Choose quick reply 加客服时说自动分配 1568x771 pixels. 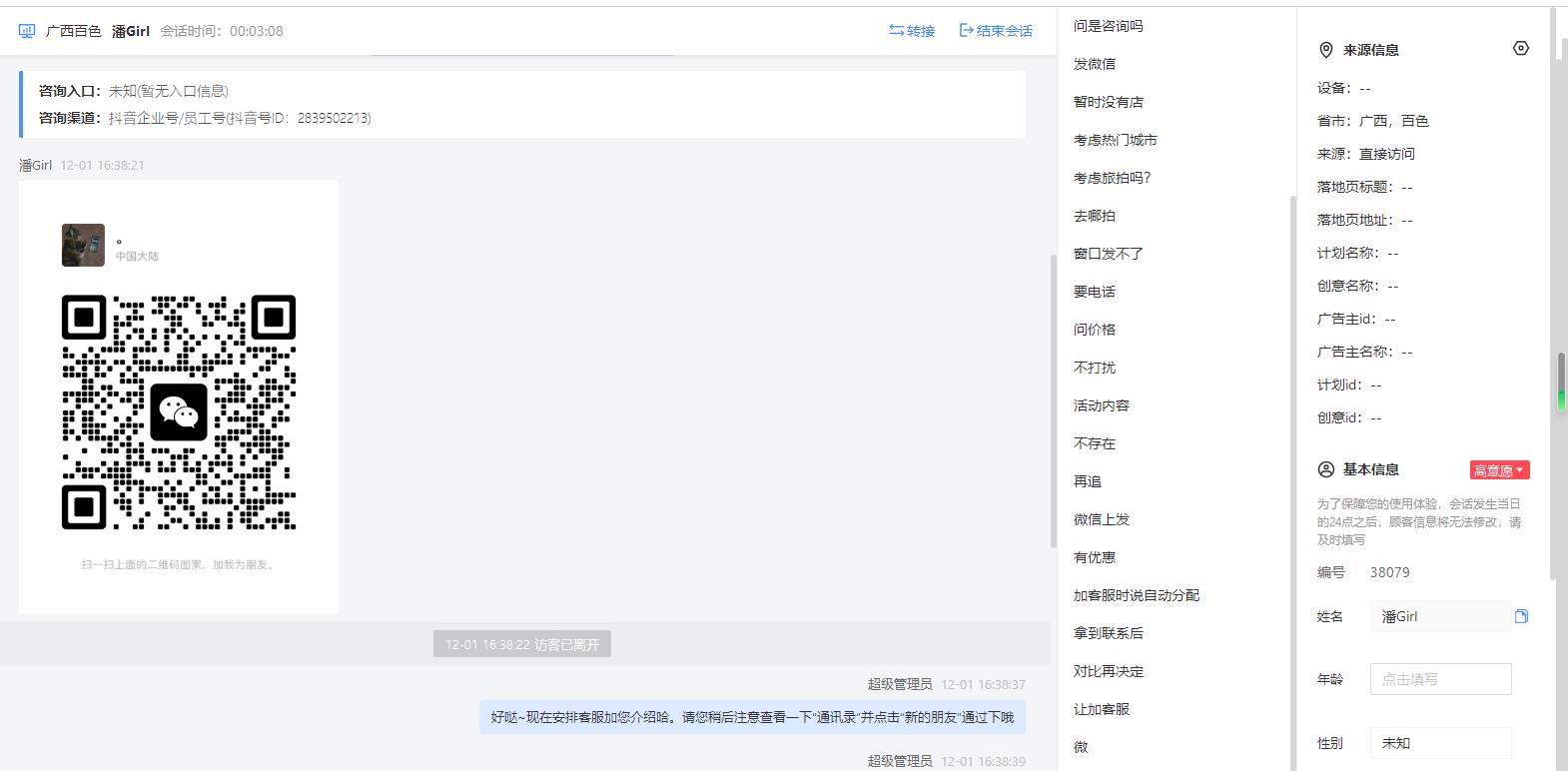1137,595
